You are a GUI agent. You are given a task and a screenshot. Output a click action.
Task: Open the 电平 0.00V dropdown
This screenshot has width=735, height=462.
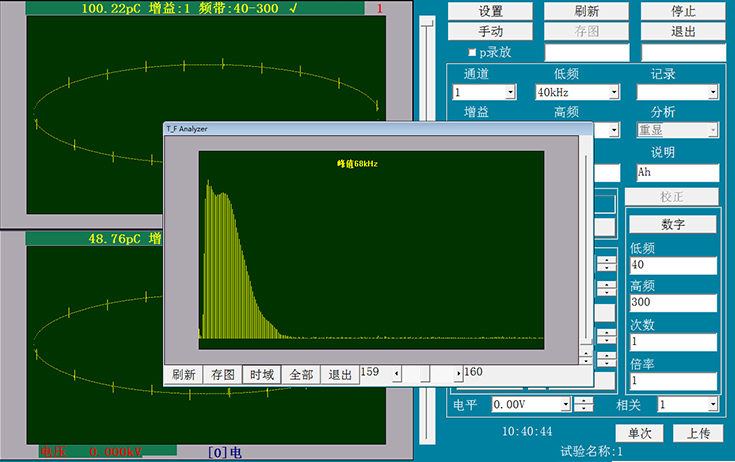point(566,405)
